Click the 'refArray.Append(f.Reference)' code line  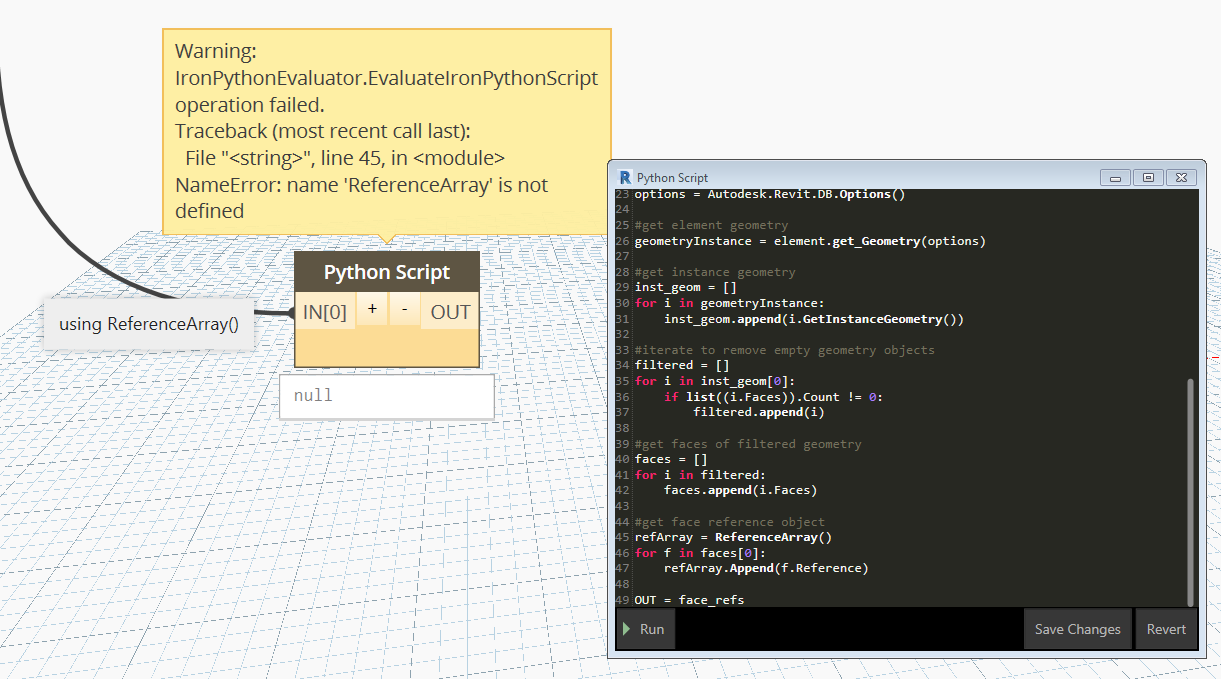[x=765, y=568]
